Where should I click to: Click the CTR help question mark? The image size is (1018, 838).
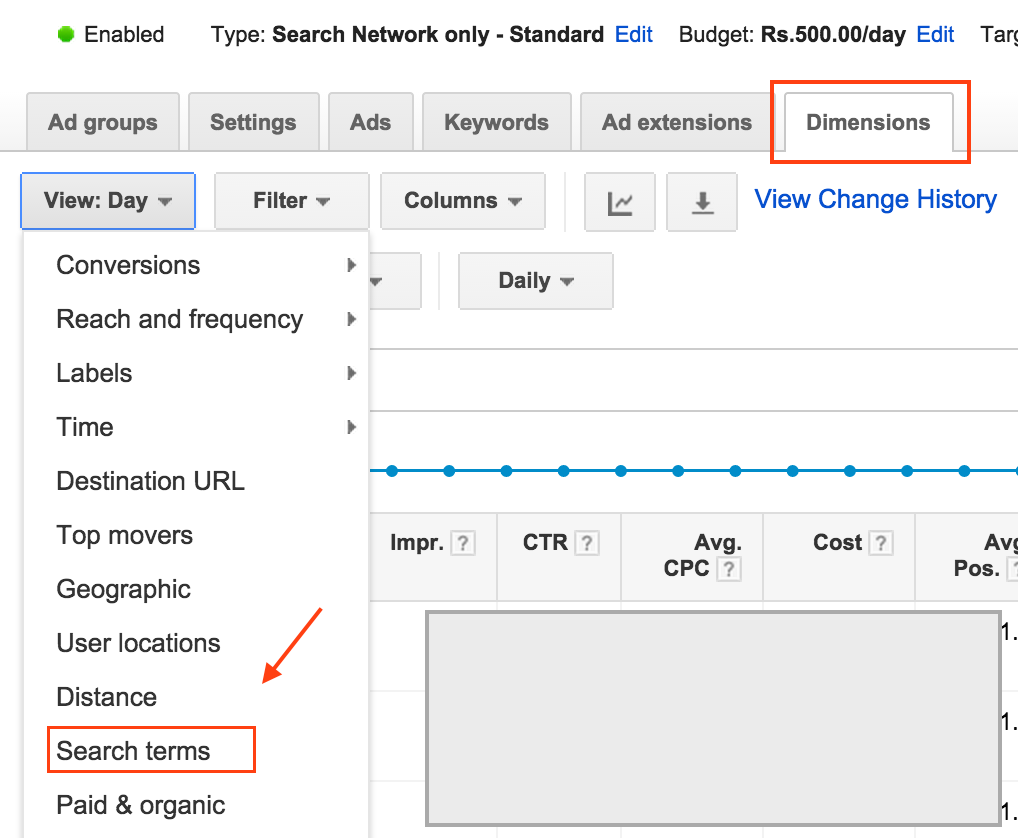coord(585,542)
